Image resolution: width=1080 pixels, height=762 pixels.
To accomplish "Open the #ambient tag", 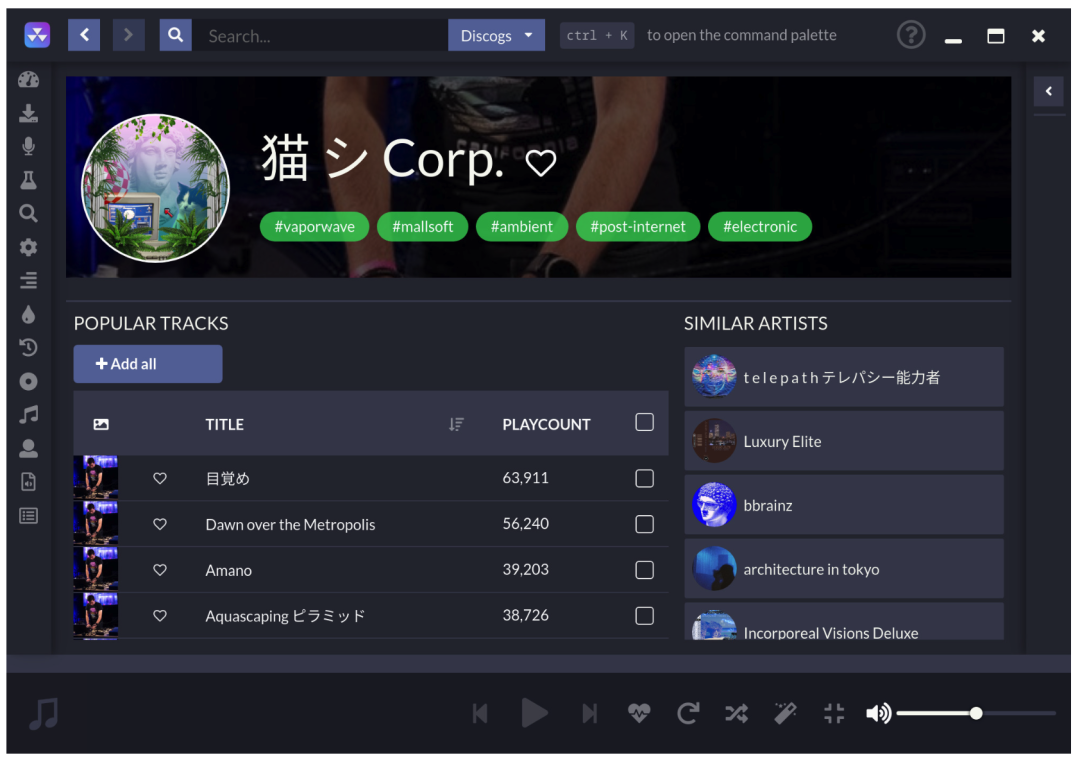I will click(x=521, y=227).
